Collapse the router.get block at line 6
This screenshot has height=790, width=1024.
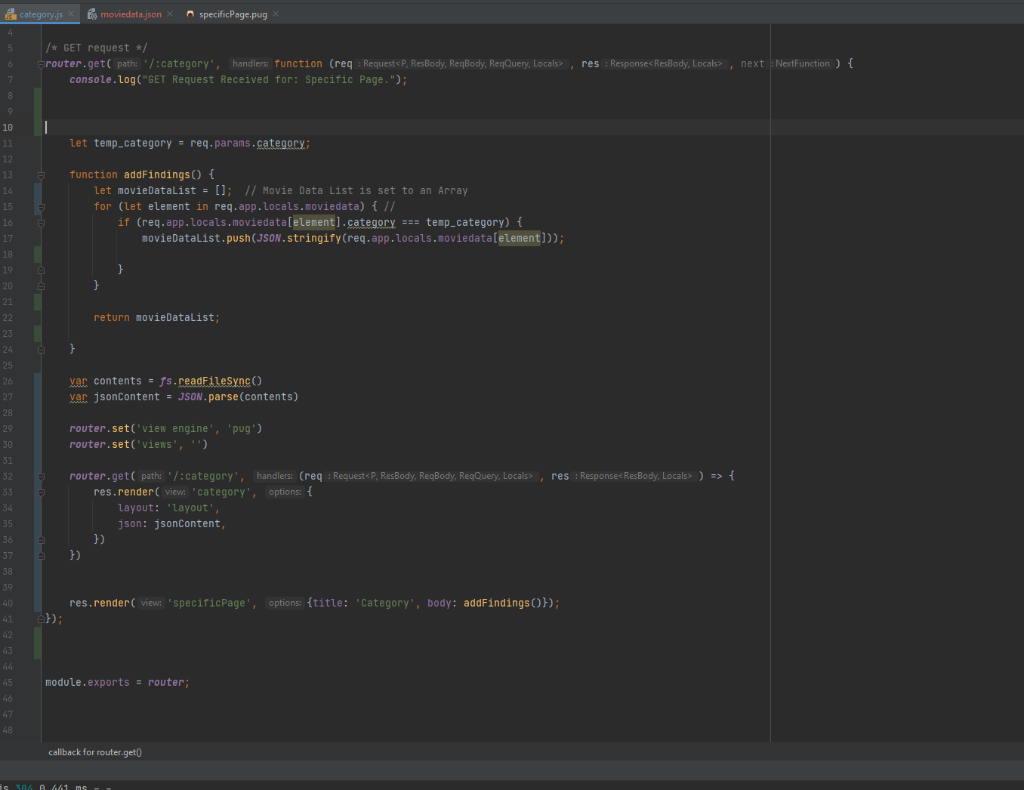pyautogui.click(x=41, y=64)
